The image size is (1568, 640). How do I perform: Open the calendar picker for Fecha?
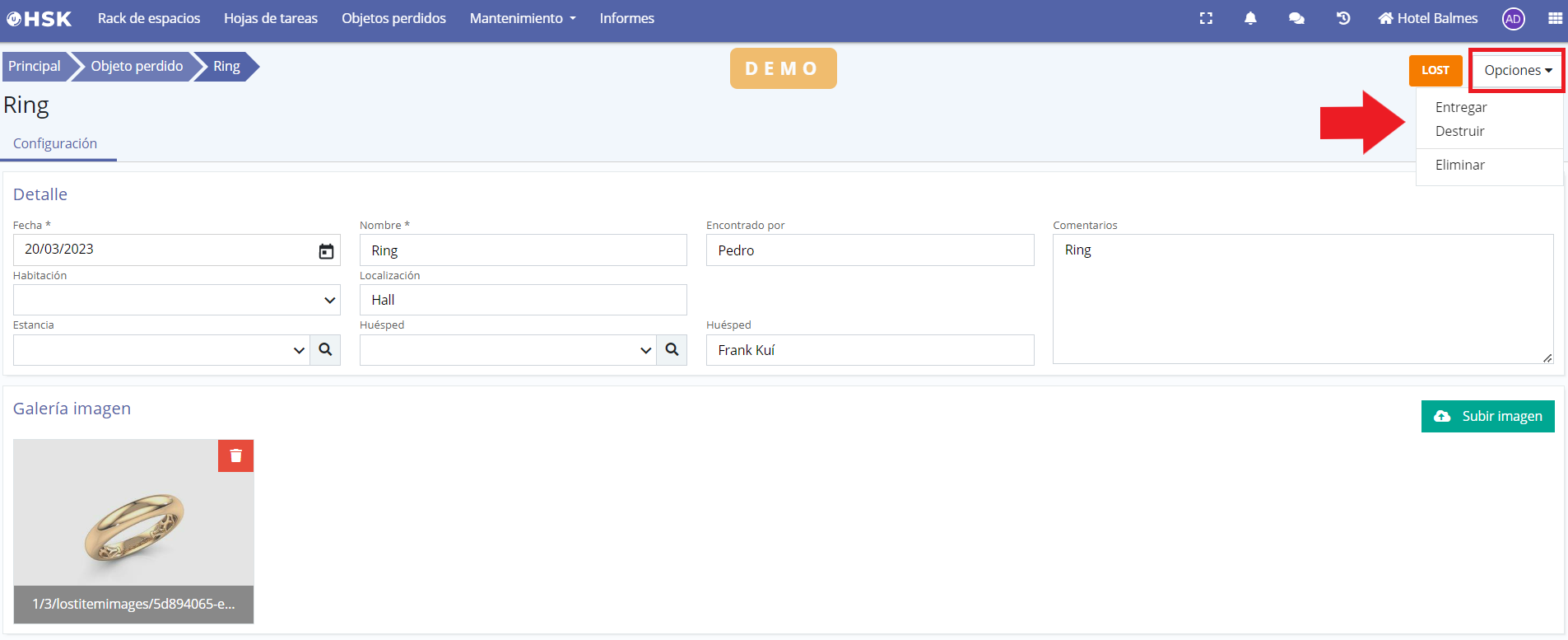tap(326, 251)
